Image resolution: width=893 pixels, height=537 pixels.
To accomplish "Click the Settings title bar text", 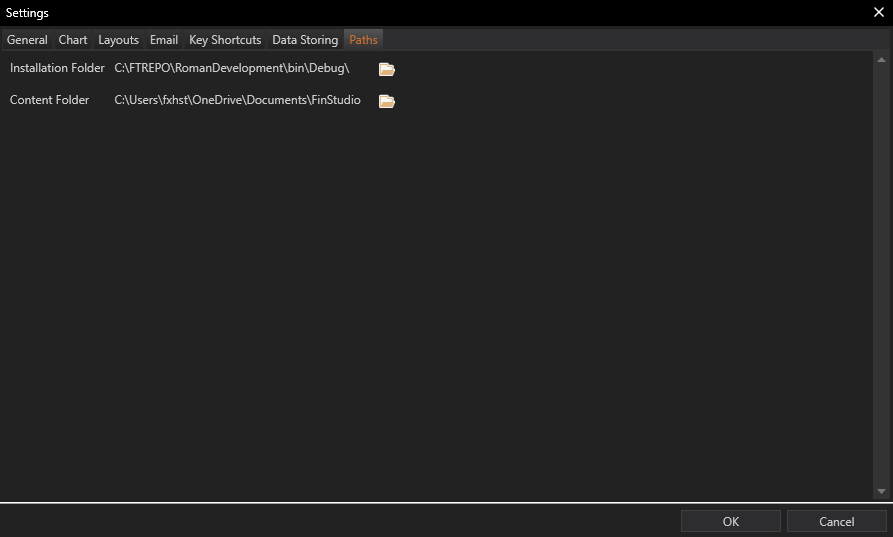I will pos(27,13).
